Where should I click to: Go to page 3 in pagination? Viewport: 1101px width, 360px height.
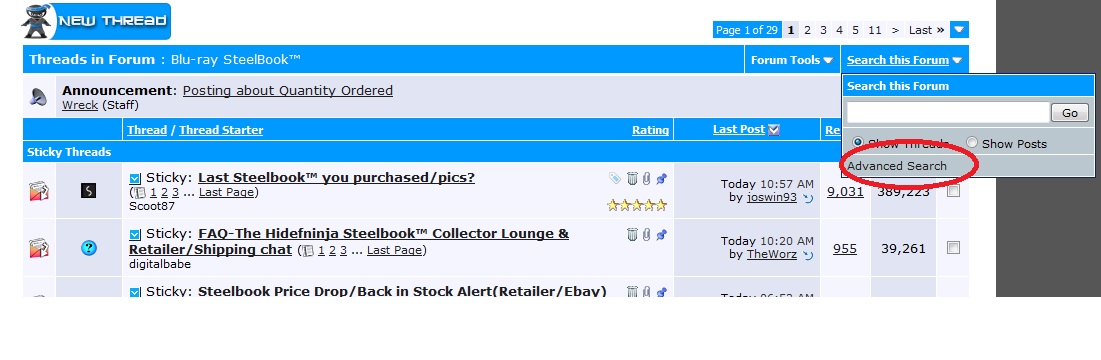(x=824, y=29)
